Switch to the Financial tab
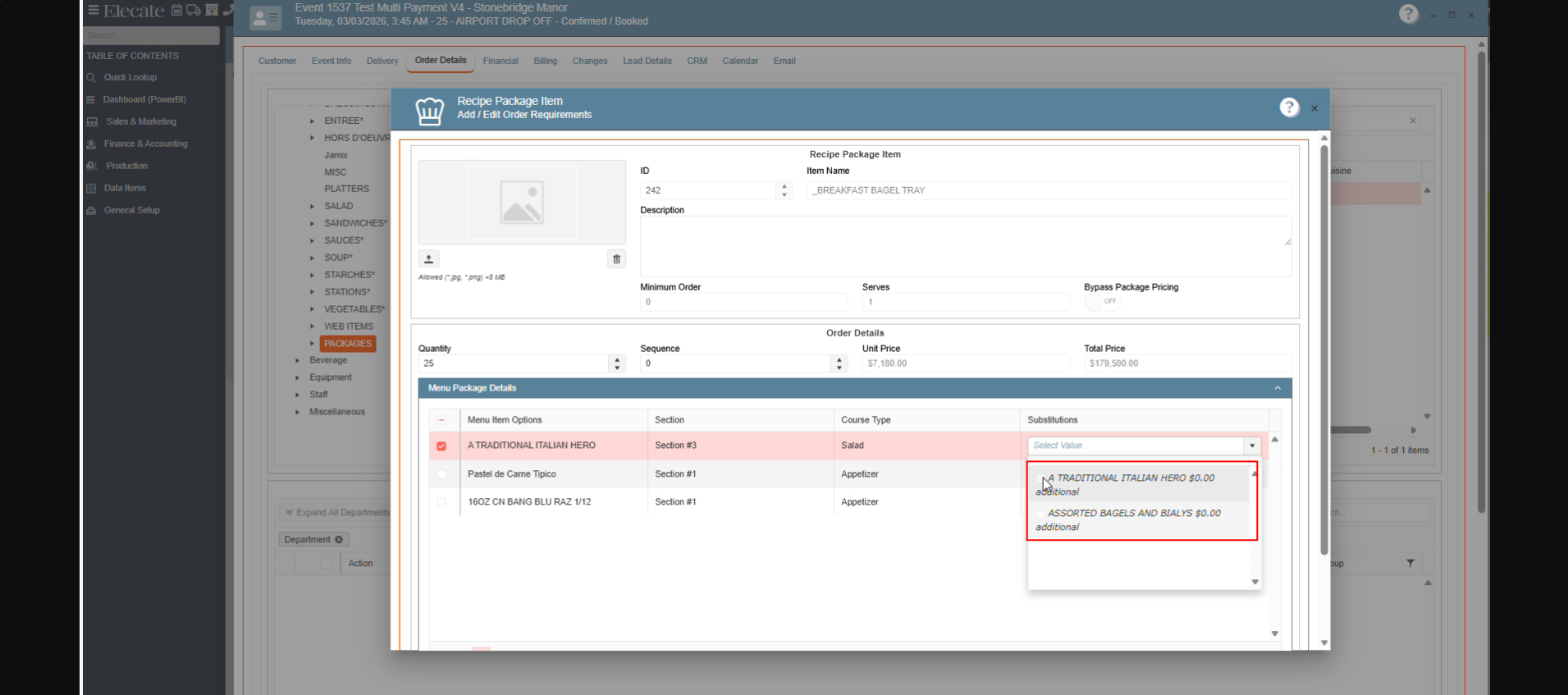1568x695 pixels. (501, 61)
